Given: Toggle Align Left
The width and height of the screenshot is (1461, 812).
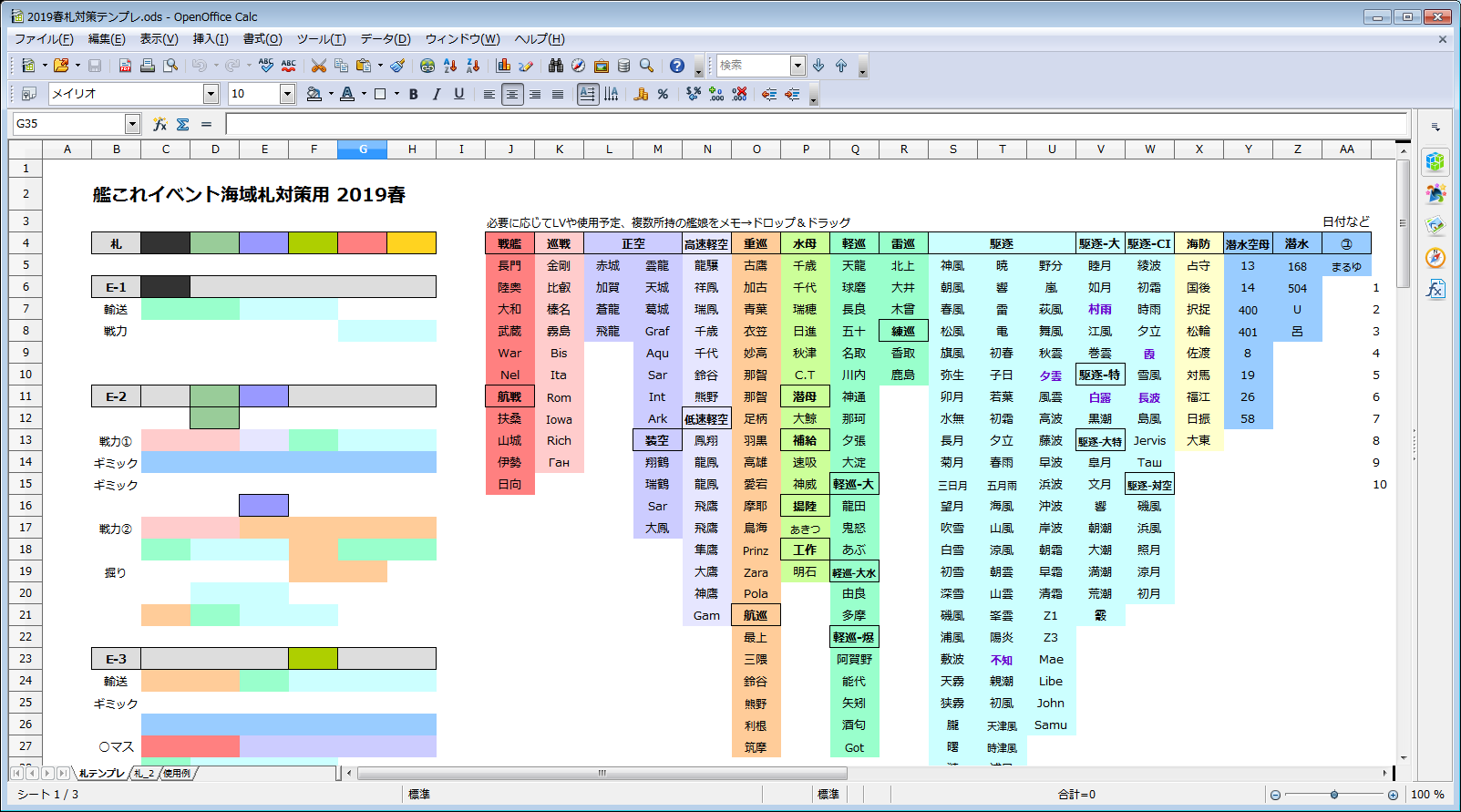Looking at the screenshot, I should (x=489, y=94).
